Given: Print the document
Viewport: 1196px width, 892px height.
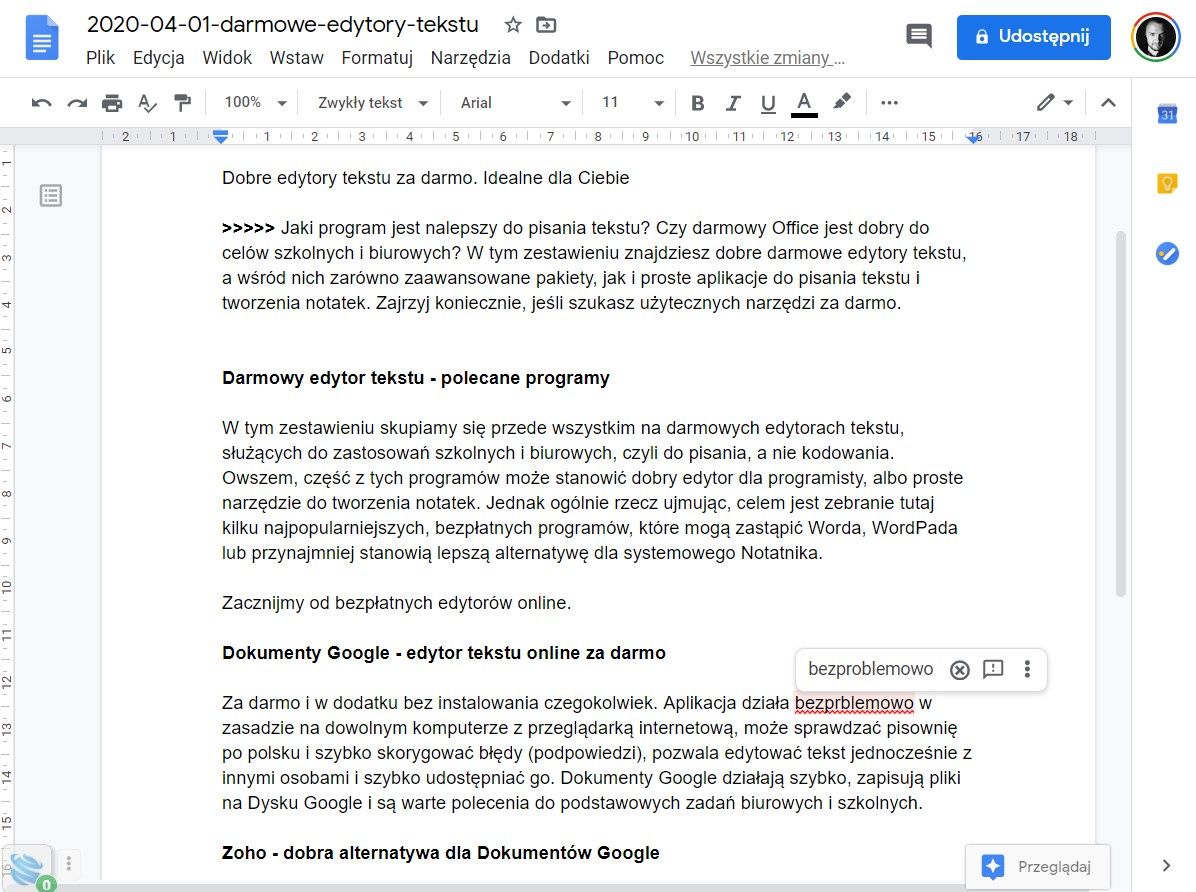Looking at the screenshot, I should [x=112, y=103].
